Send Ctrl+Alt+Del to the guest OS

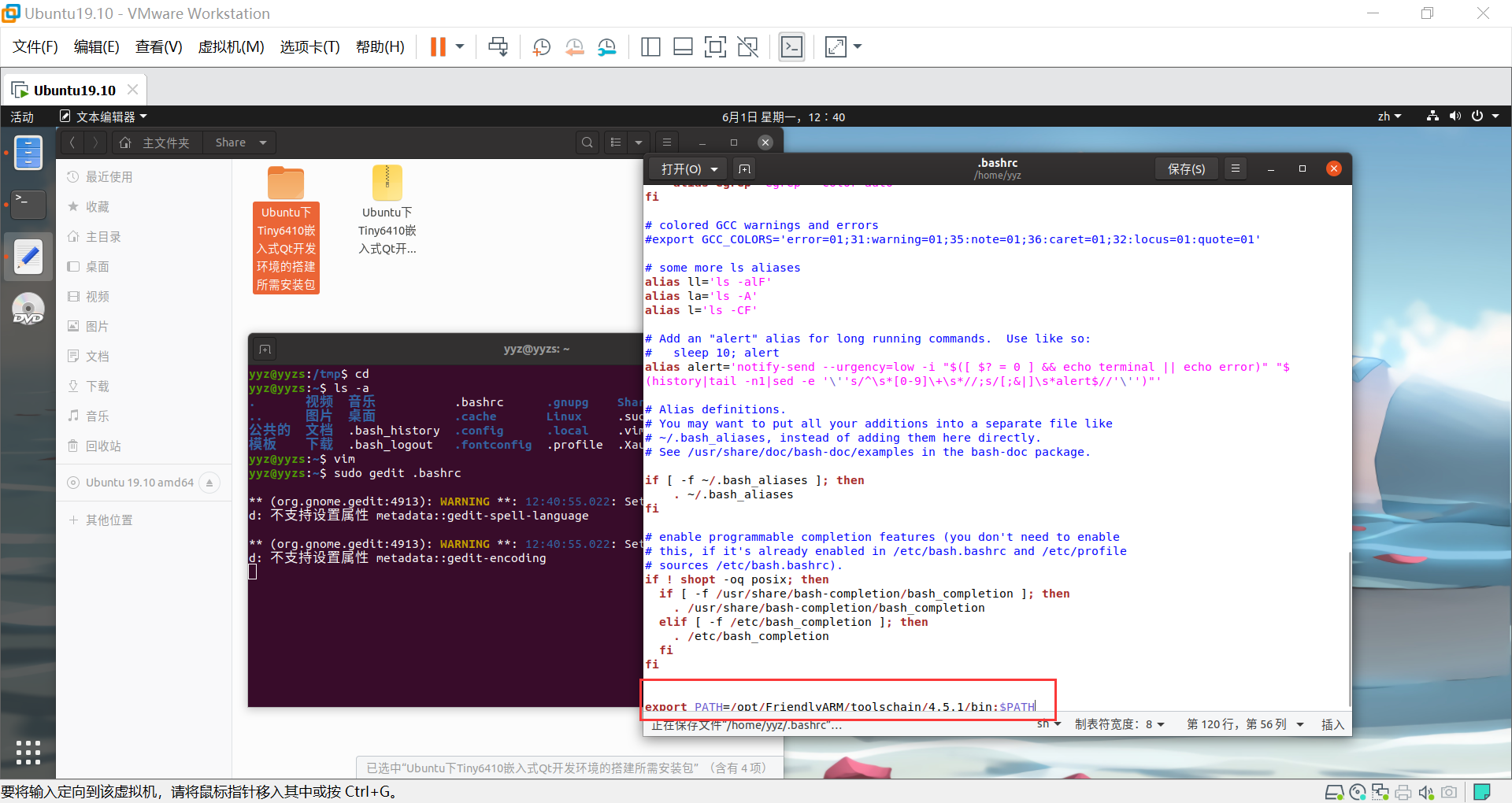(x=498, y=46)
